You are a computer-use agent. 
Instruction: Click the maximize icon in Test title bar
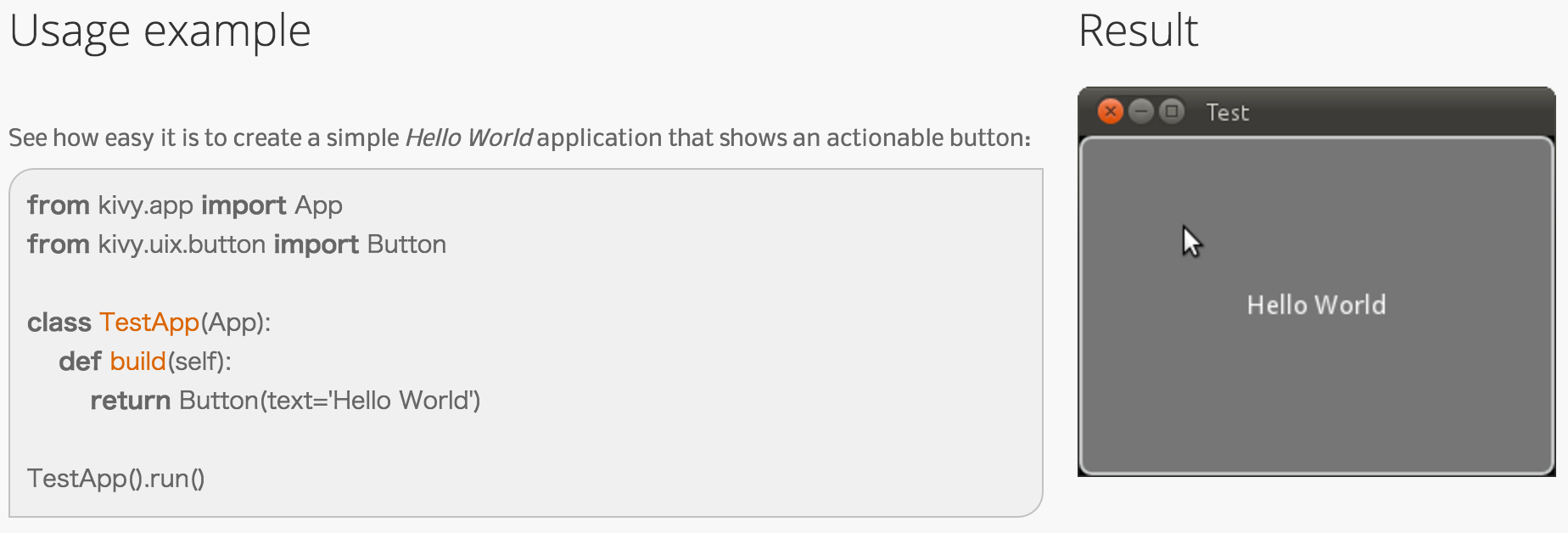tap(1172, 111)
